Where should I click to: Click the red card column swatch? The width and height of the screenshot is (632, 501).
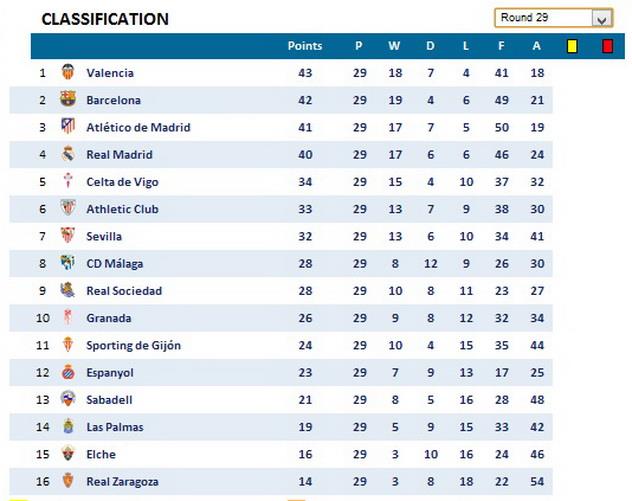coord(607,46)
